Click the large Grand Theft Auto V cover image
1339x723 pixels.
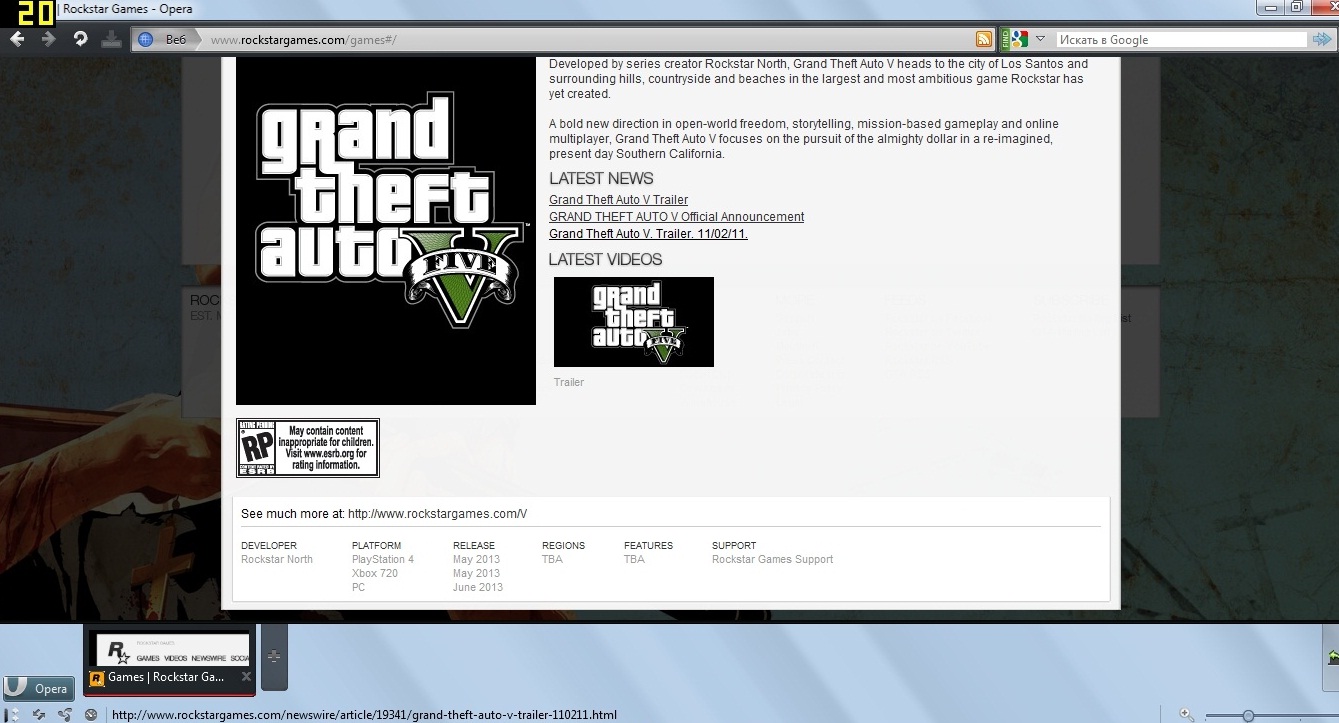tap(386, 230)
